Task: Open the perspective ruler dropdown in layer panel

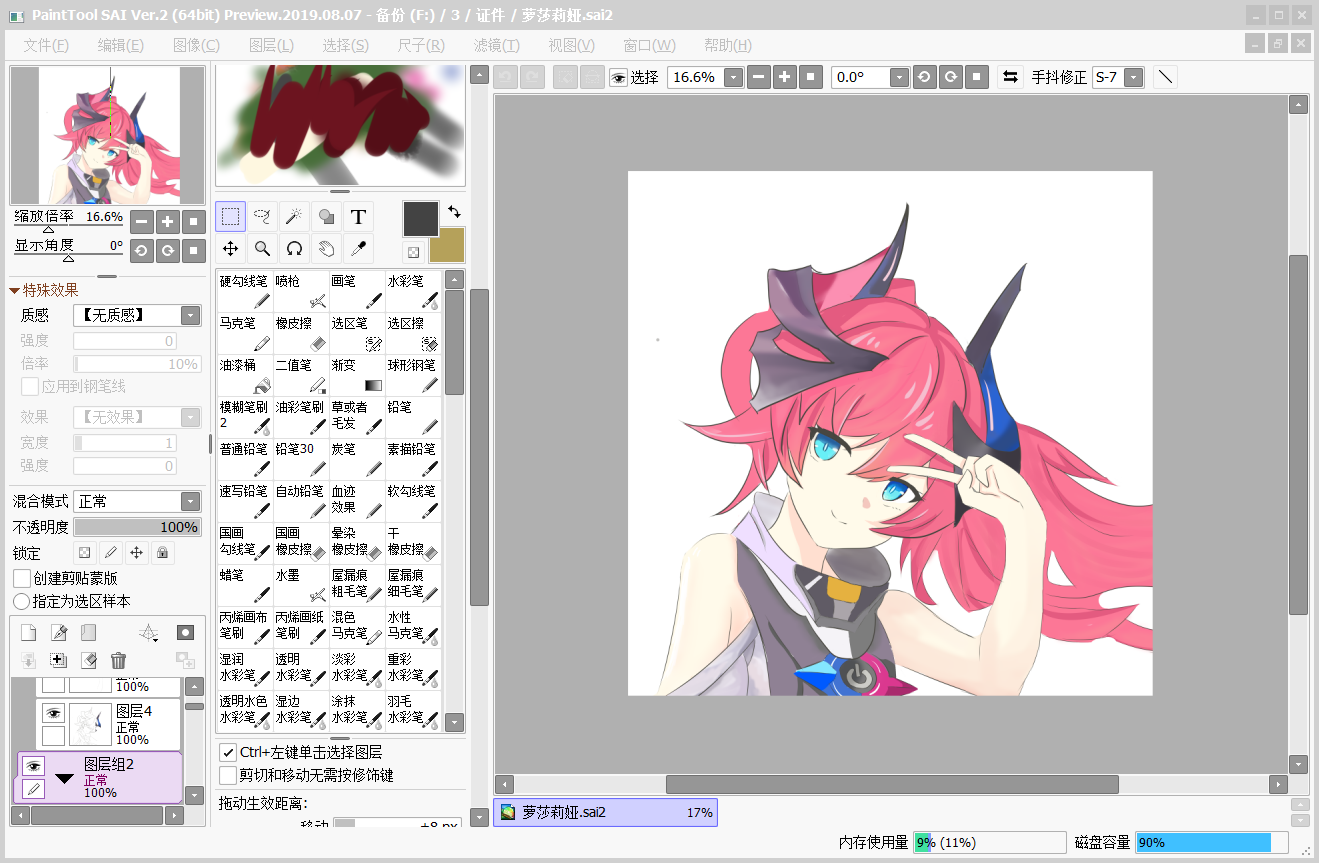Action: pos(149,632)
